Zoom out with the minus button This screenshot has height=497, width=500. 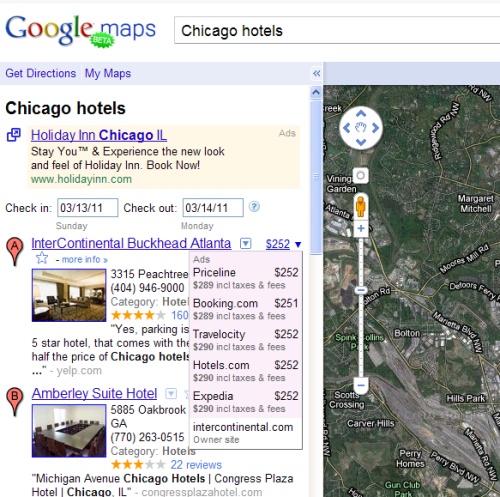[x=361, y=386]
